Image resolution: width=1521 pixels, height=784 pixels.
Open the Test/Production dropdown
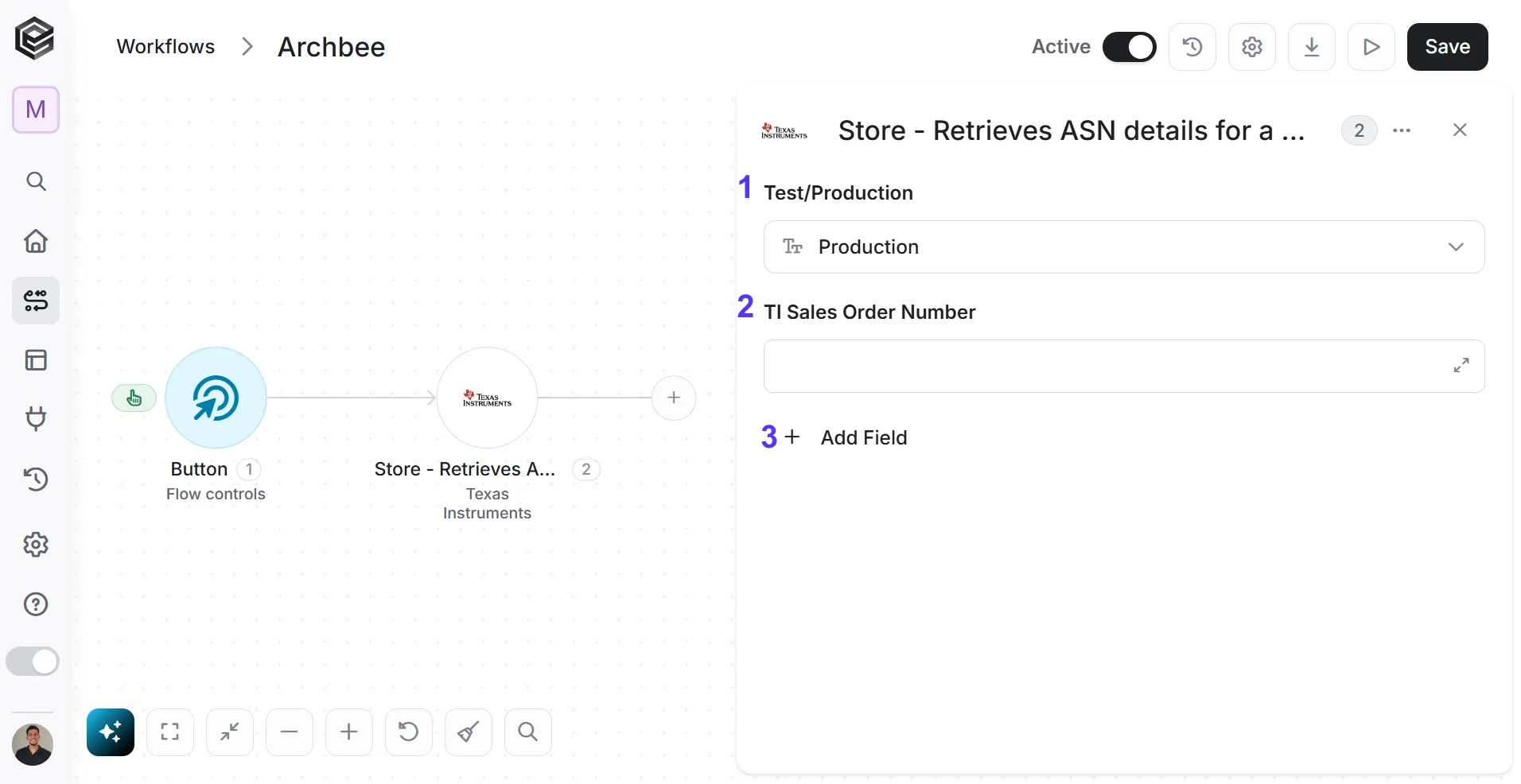[1124, 247]
